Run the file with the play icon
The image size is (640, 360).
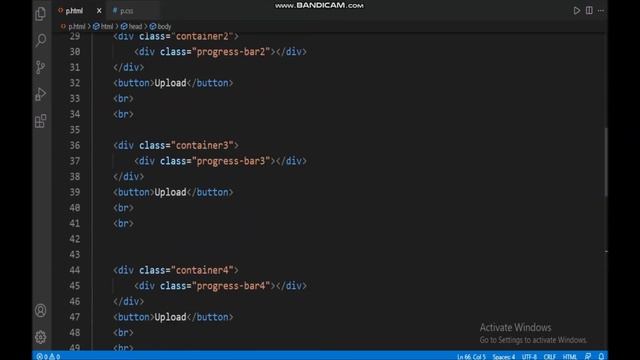pyautogui.click(x=576, y=11)
